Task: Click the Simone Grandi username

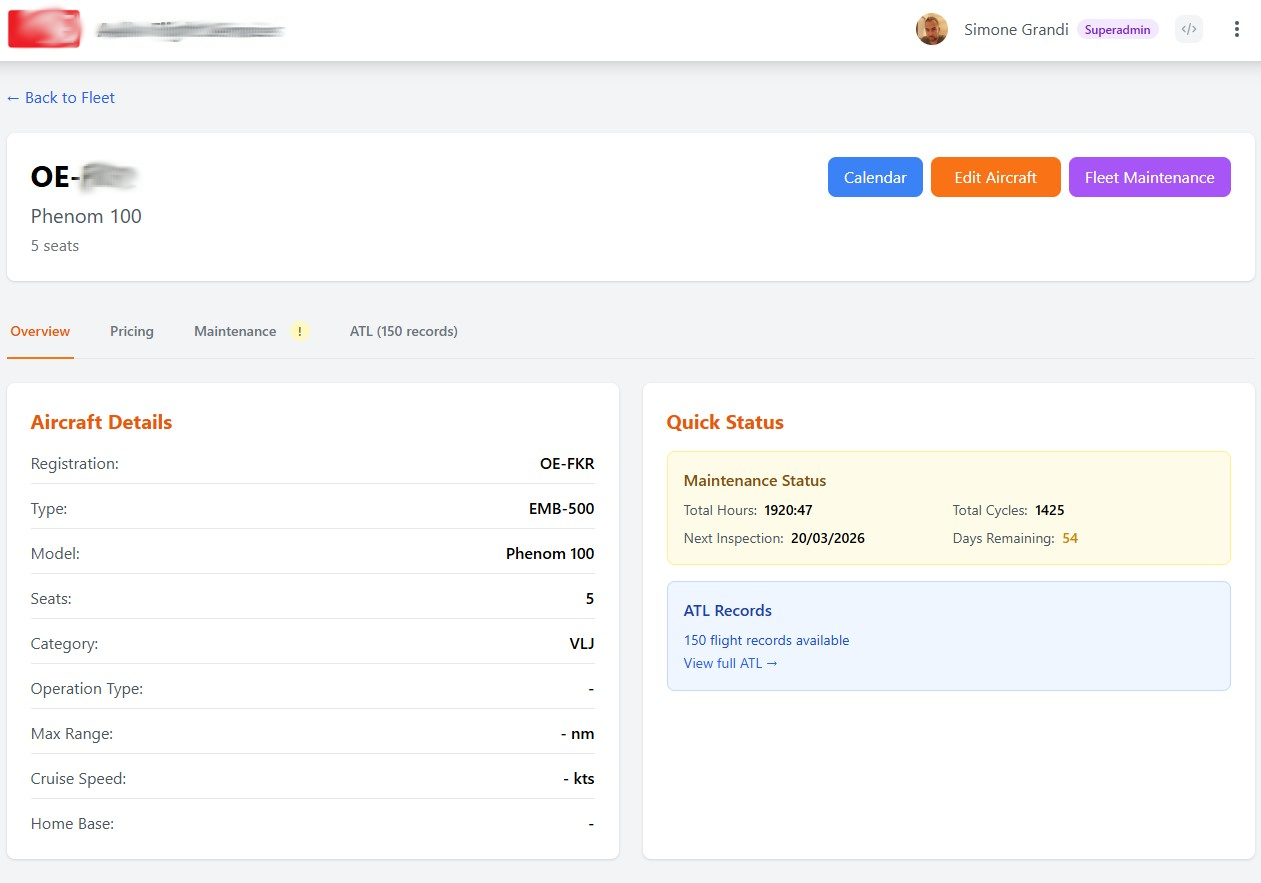Action: 1016,30
